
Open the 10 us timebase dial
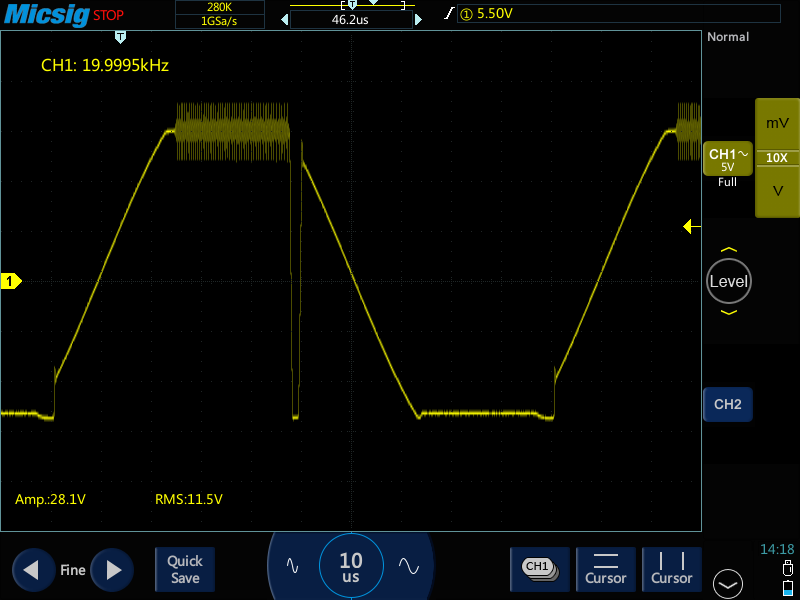coord(351,566)
